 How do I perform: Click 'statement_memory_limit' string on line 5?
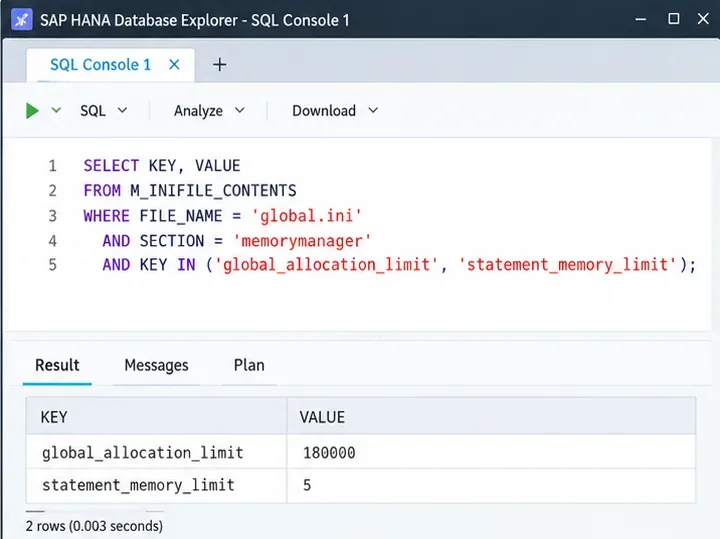pyautogui.click(x=568, y=265)
